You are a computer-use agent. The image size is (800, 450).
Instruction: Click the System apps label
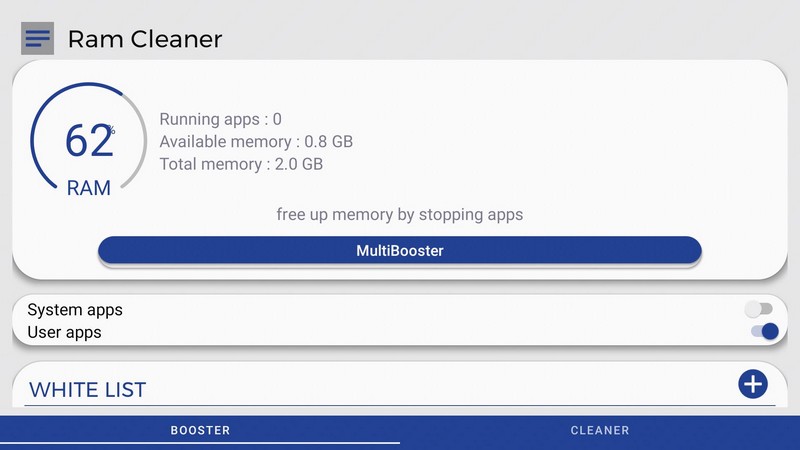point(75,310)
